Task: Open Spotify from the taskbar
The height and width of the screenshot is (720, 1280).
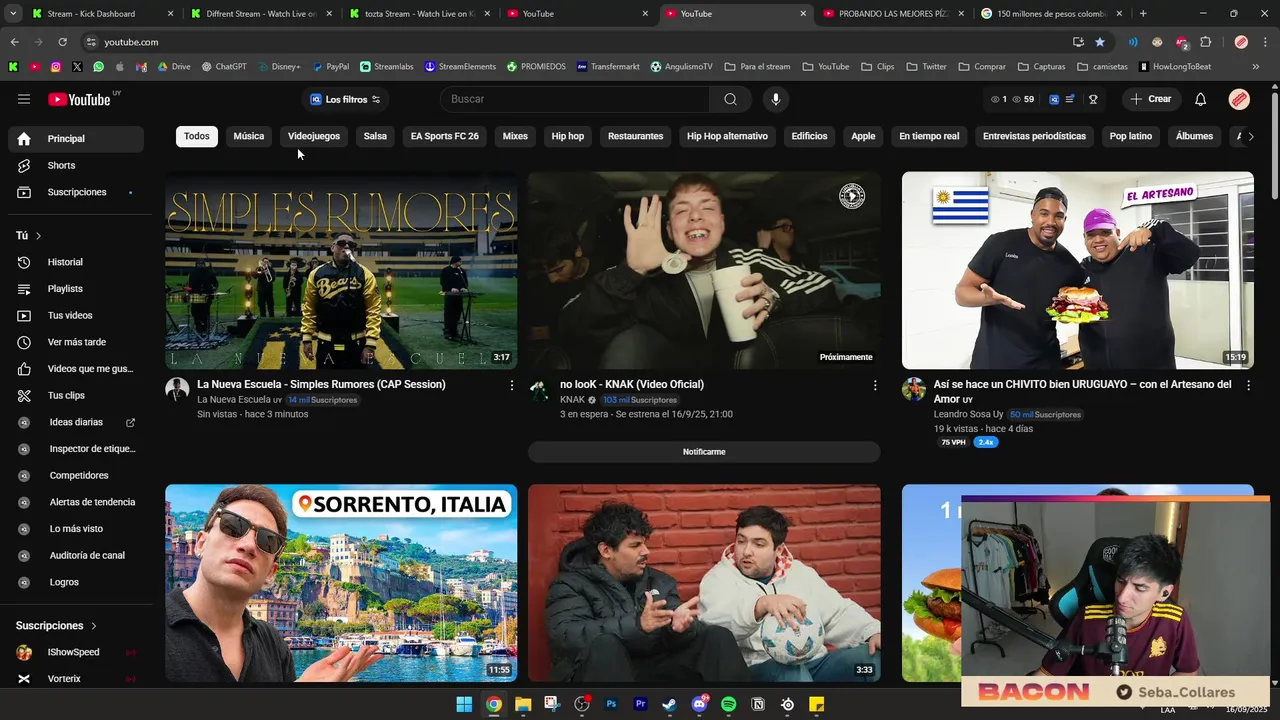Action: click(728, 705)
